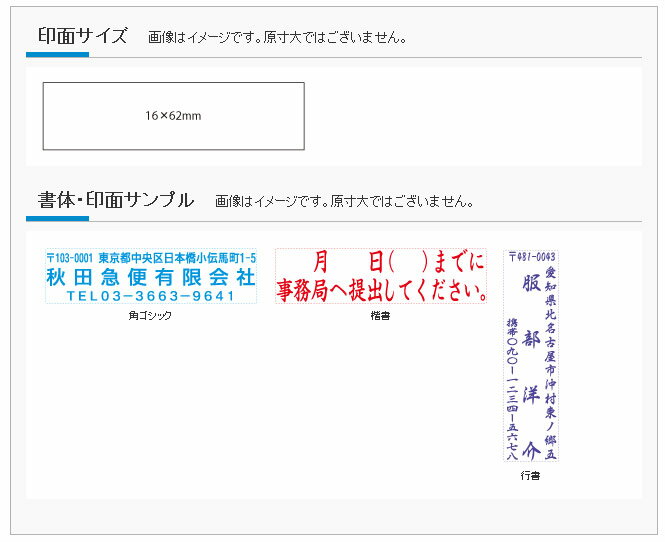Open the 楷書 red stamp sample image
Screen dimensions: 665x542
tap(381, 276)
